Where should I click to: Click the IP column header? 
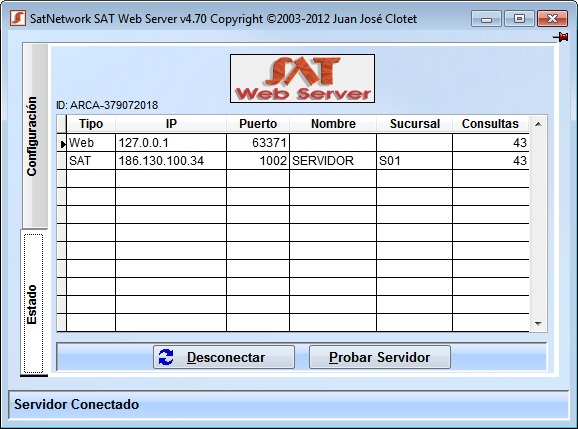pos(171,124)
